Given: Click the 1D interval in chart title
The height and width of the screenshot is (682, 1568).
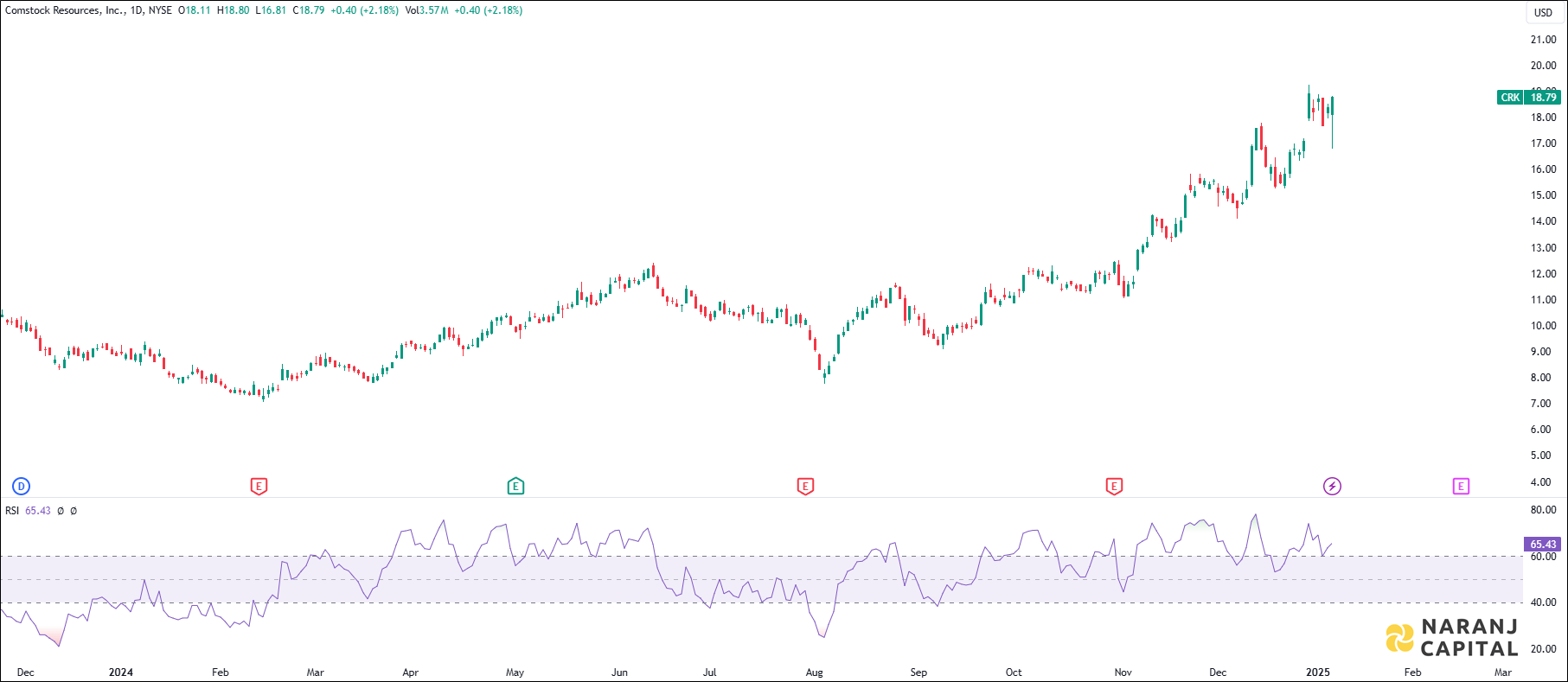Looking at the screenshot, I should (137, 10).
